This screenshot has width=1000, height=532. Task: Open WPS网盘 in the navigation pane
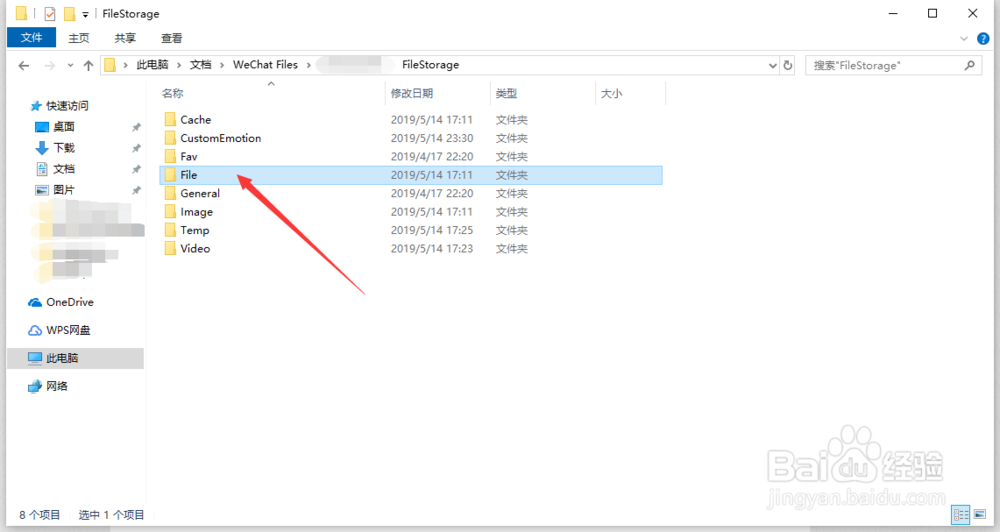(x=59, y=330)
